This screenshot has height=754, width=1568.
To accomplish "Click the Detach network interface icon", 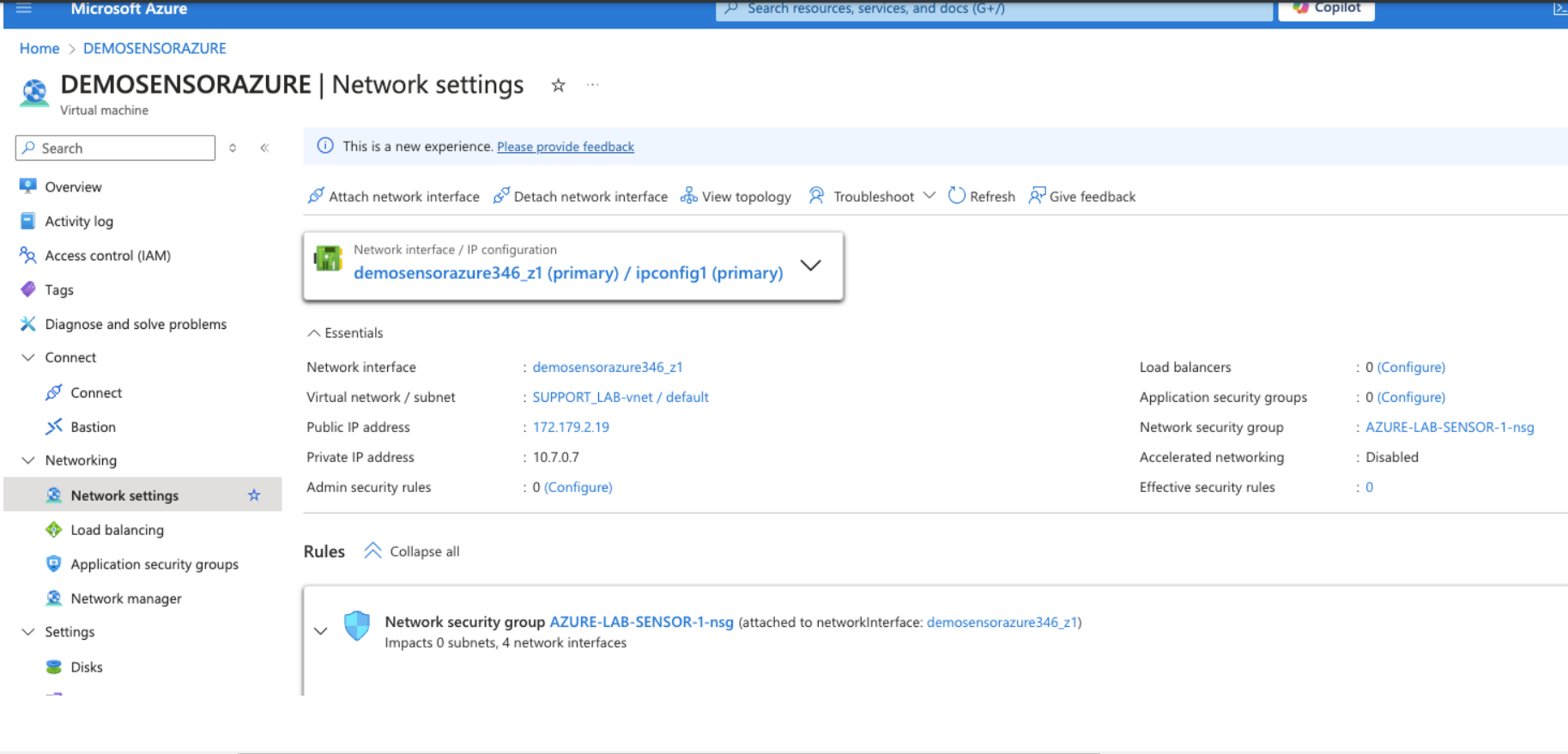I will pos(501,196).
